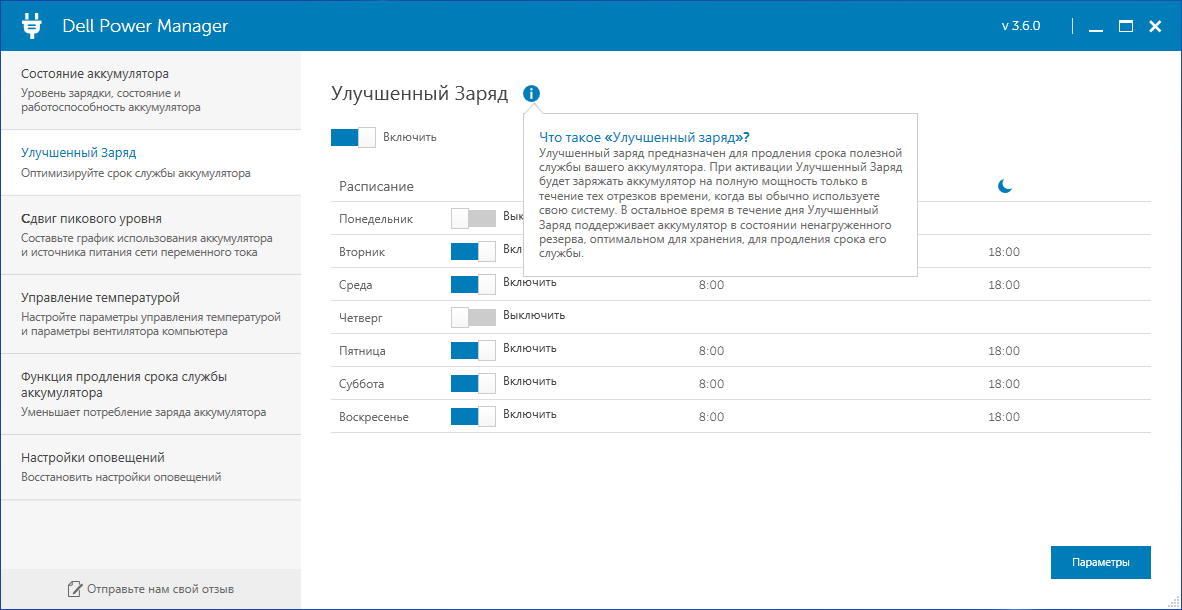
Task: Turn on the Четверг schedule switch
Action: 473,317
